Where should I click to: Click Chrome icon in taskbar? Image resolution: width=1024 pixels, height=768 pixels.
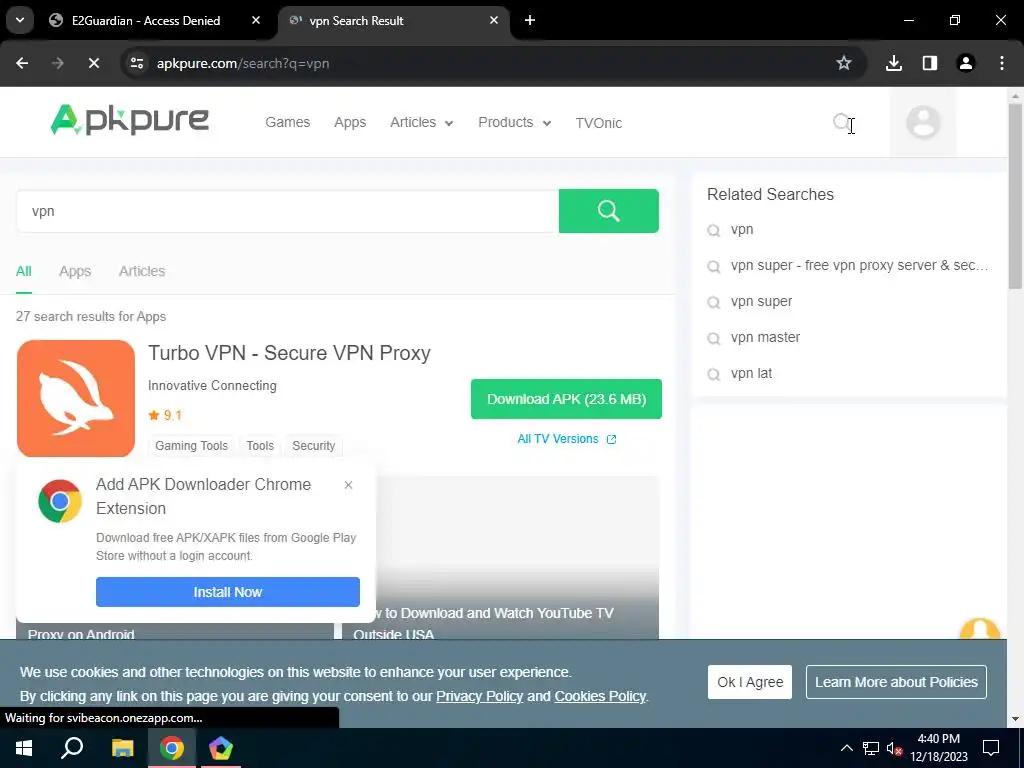172,748
